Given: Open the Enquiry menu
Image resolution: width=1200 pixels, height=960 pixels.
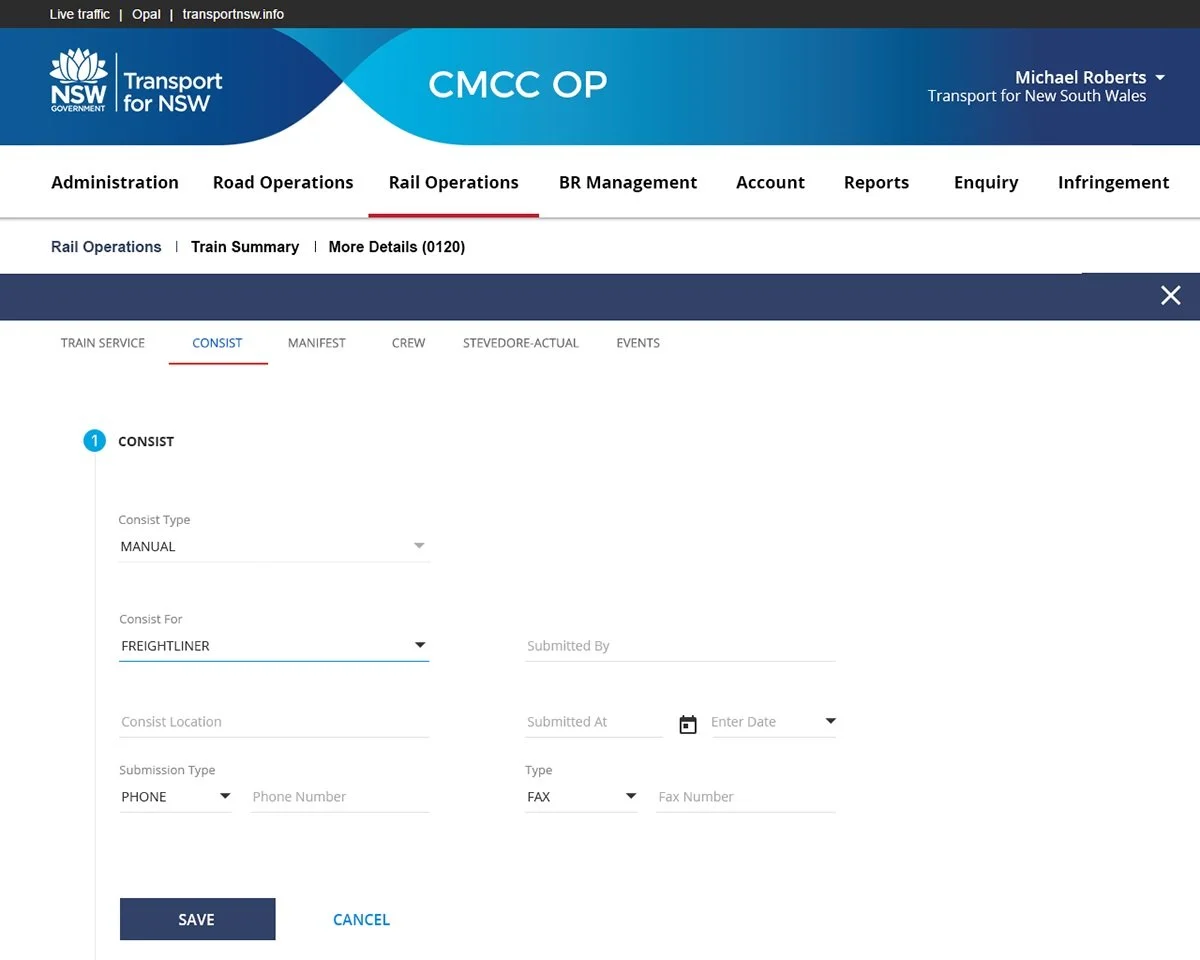Looking at the screenshot, I should click(986, 182).
